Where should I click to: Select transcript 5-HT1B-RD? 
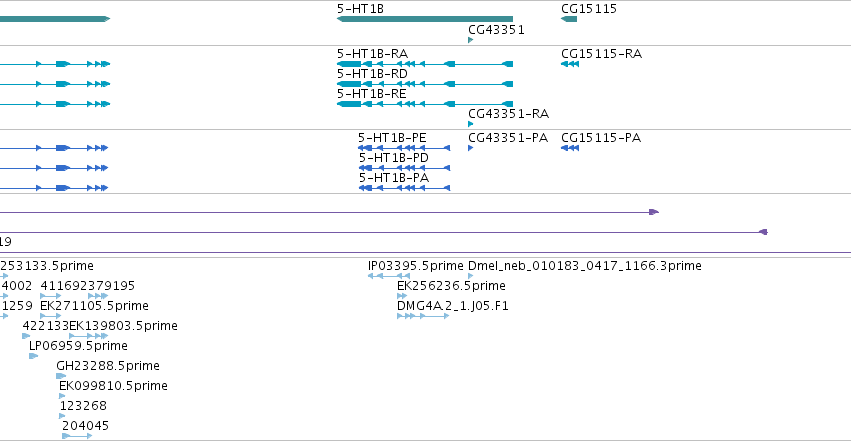(425, 84)
